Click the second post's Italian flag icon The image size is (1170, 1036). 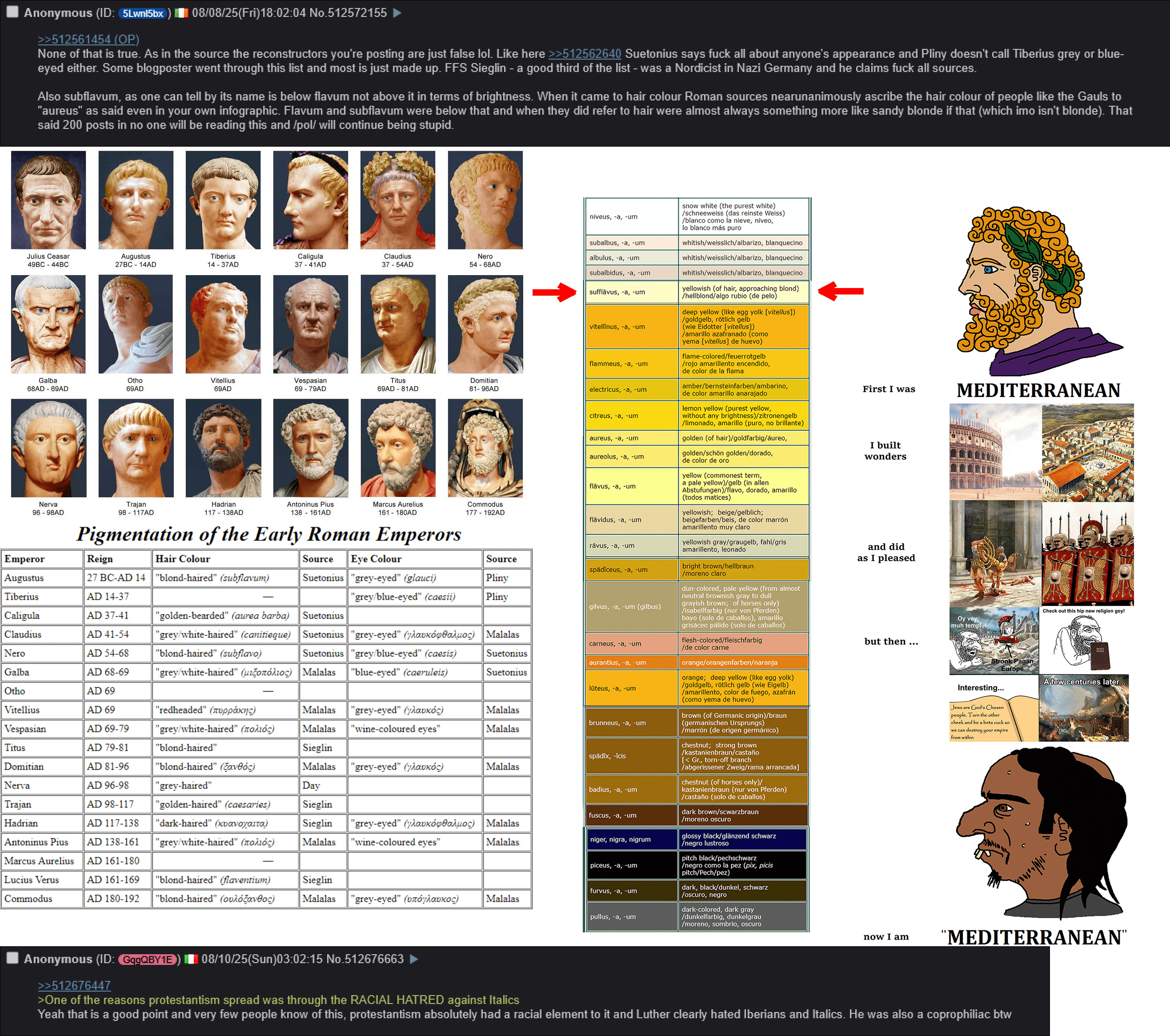[x=191, y=959]
